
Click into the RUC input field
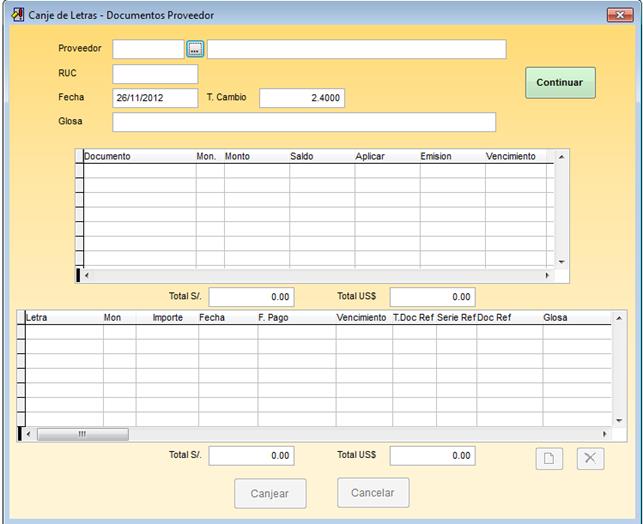pyautogui.click(x=155, y=74)
